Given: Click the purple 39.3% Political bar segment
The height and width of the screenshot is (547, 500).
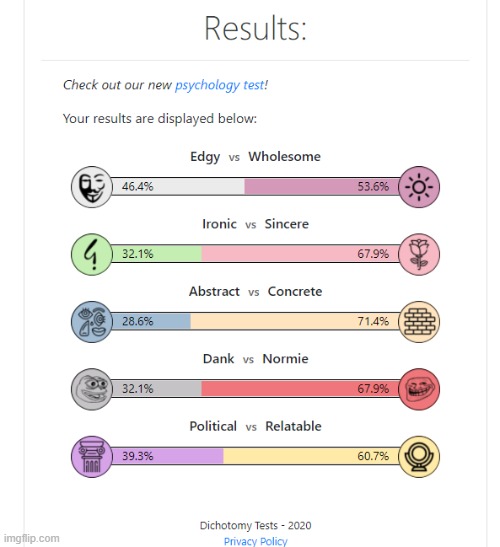Looking at the screenshot, I should point(168,456).
